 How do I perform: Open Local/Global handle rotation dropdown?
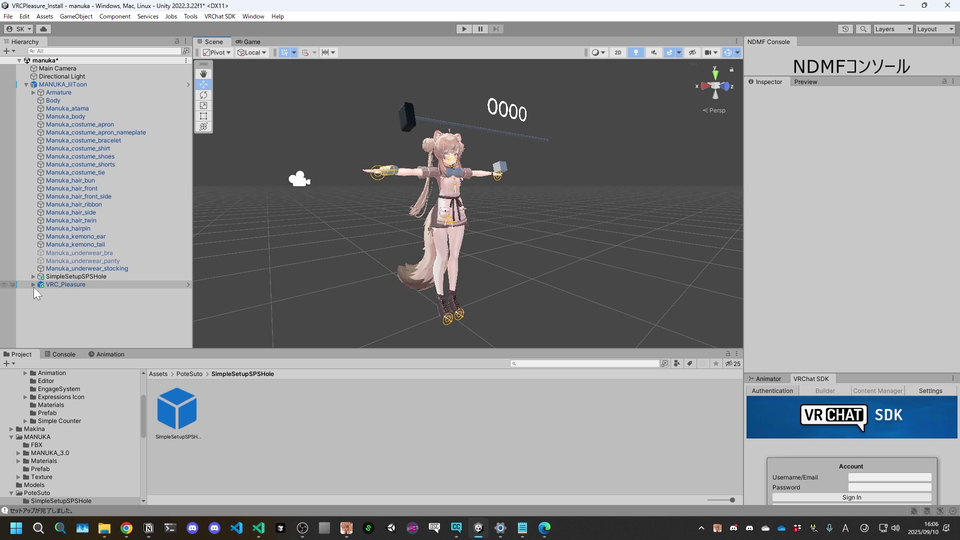pos(252,53)
